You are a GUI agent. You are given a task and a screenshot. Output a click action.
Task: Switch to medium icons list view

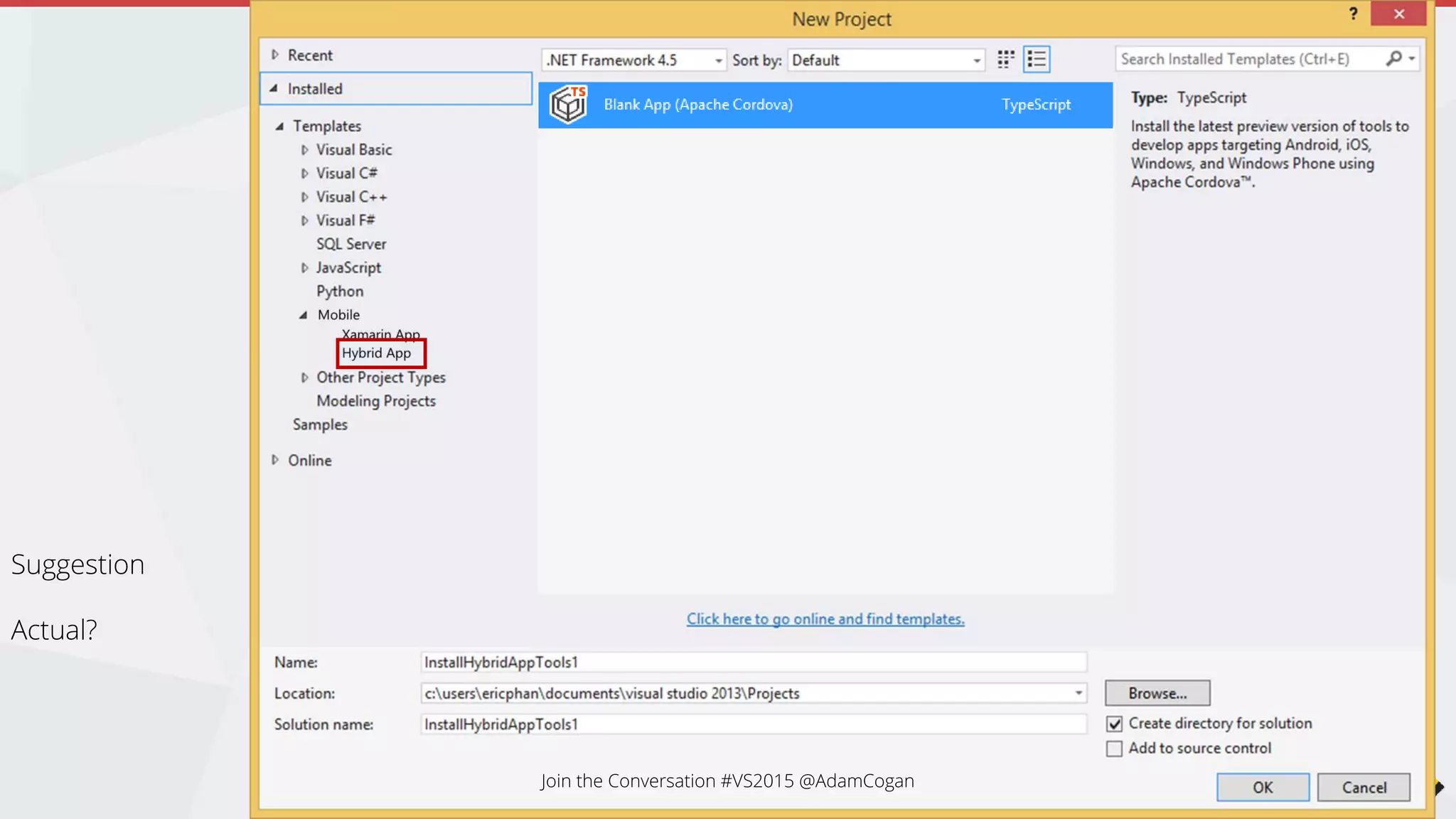[x=1037, y=60]
